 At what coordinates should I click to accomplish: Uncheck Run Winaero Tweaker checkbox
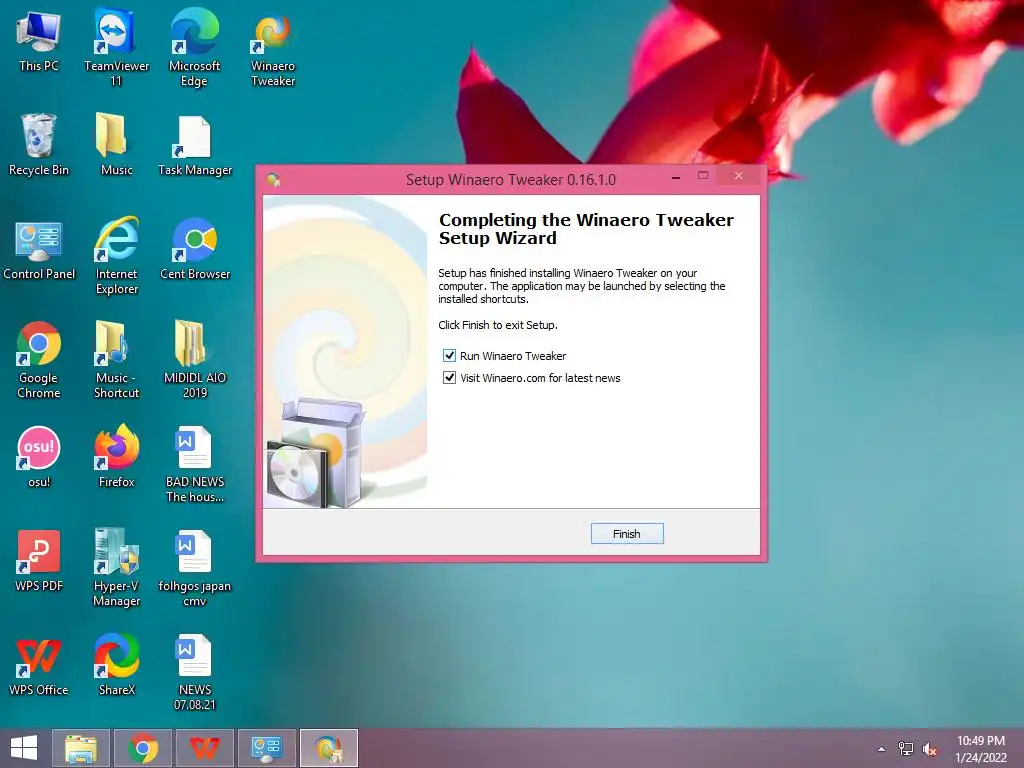tap(449, 356)
